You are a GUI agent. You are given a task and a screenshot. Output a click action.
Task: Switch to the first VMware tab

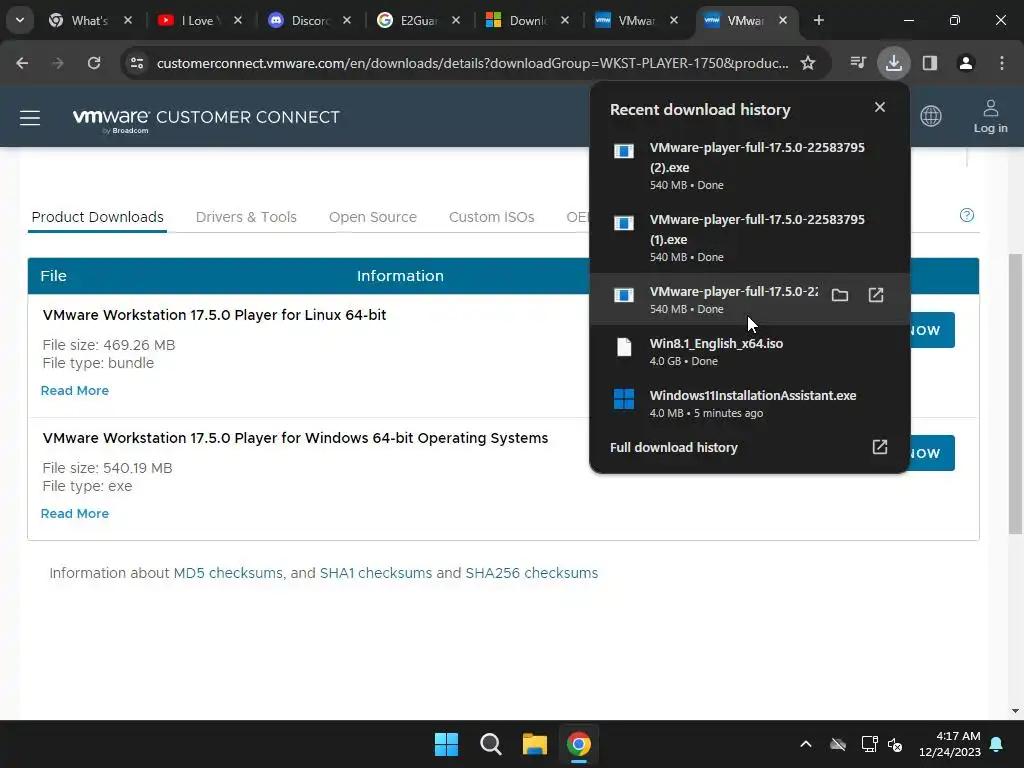[x=635, y=21]
